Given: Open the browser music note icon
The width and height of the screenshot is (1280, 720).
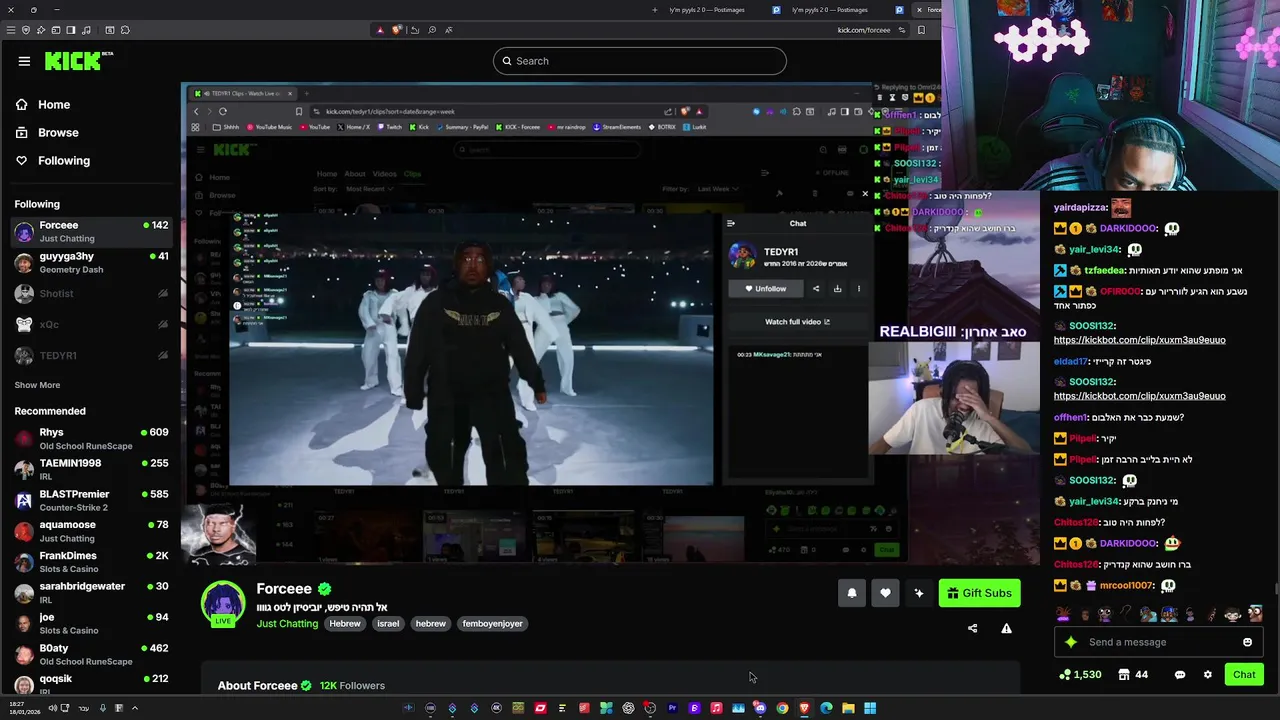Looking at the screenshot, I should click(86, 30).
